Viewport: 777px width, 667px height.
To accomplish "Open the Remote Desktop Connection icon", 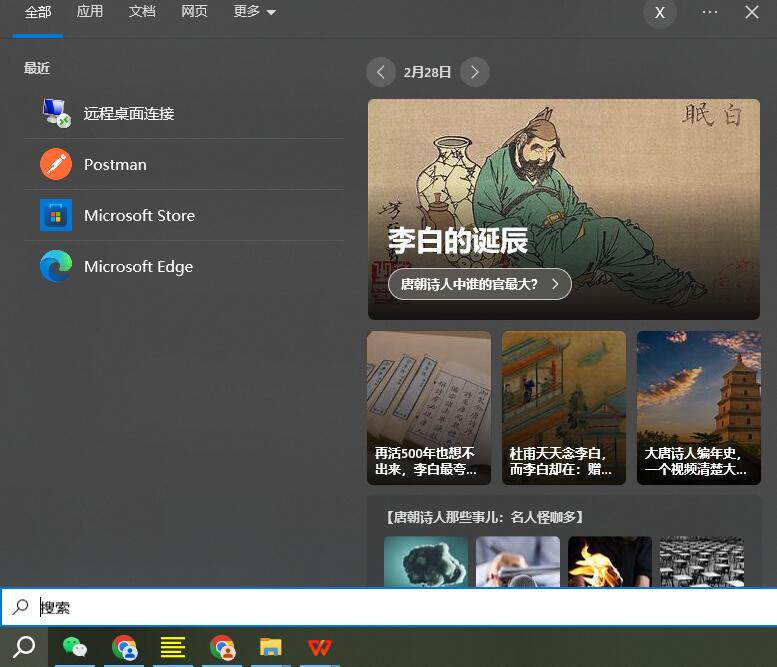I will click(x=56, y=113).
